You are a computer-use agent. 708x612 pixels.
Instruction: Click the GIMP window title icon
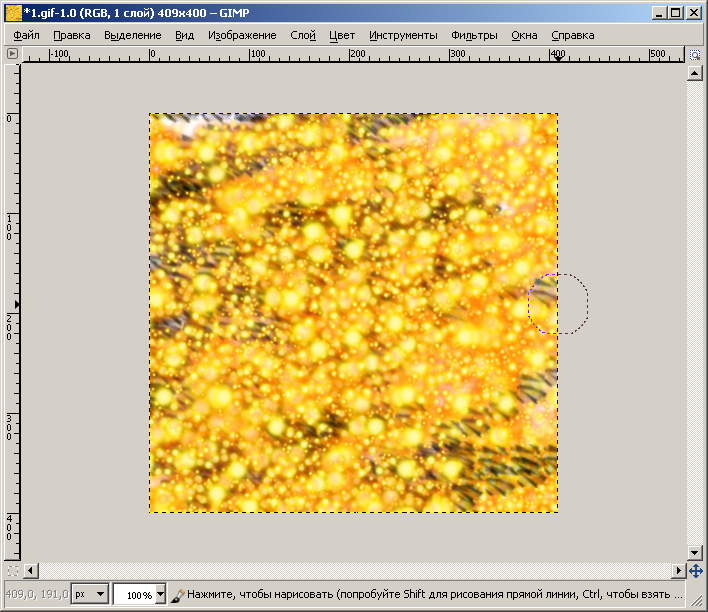(x=14, y=13)
